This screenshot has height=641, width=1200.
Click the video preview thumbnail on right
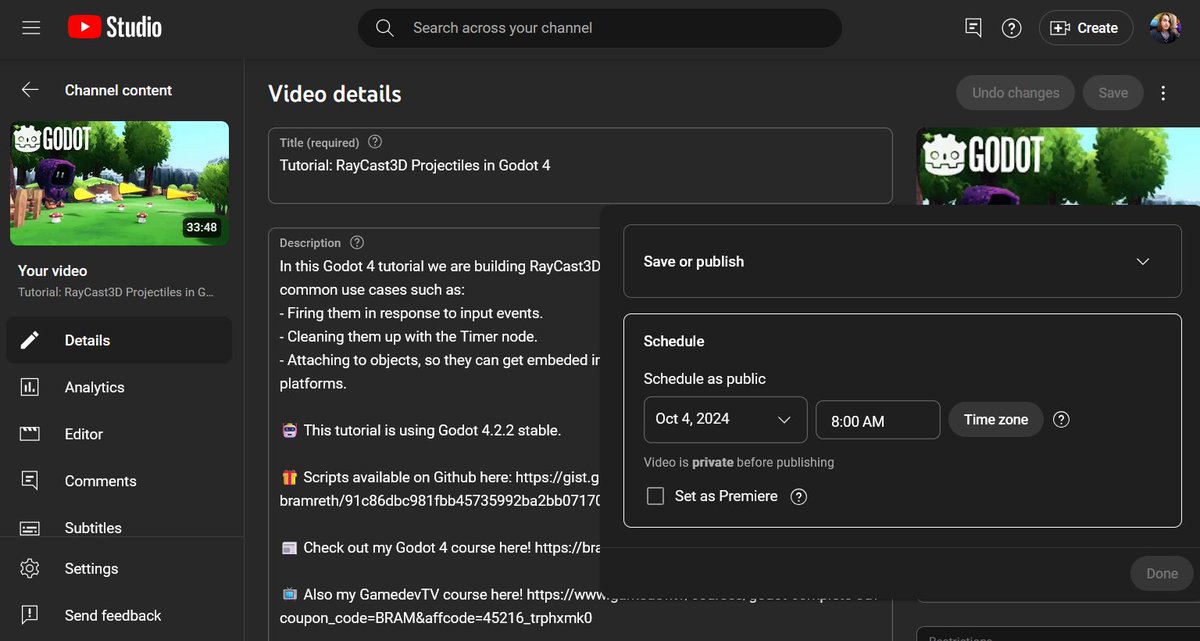pyautogui.click(x=1058, y=166)
